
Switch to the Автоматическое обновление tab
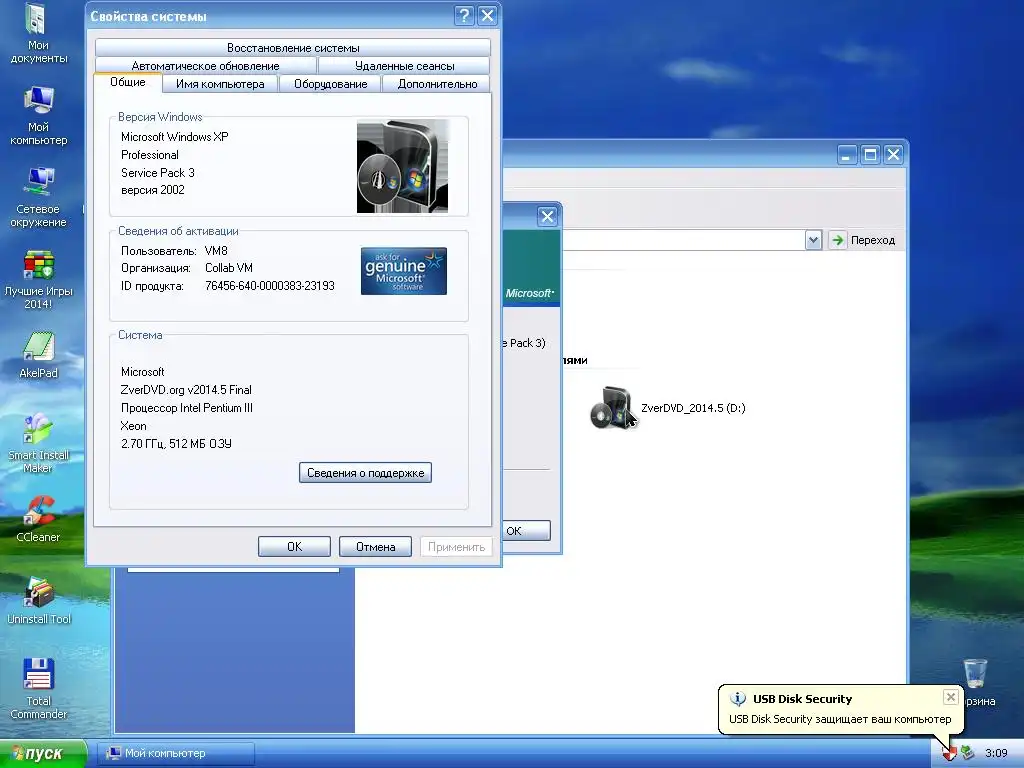(205, 66)
